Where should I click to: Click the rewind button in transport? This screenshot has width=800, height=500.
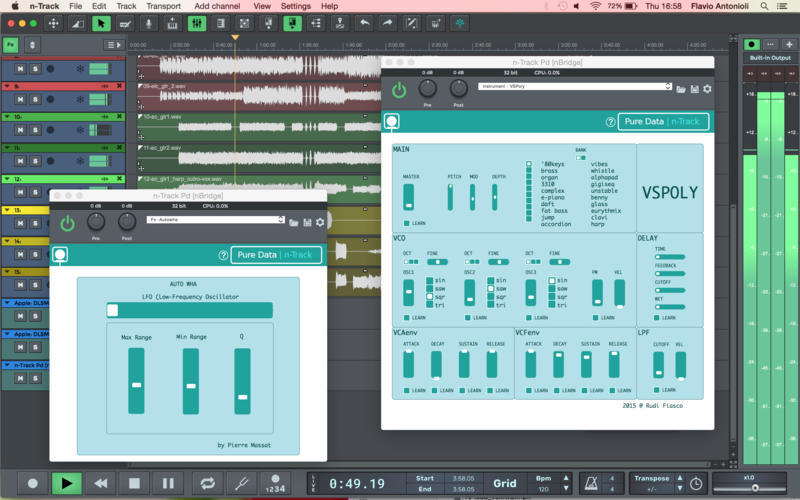pos(101,483)
